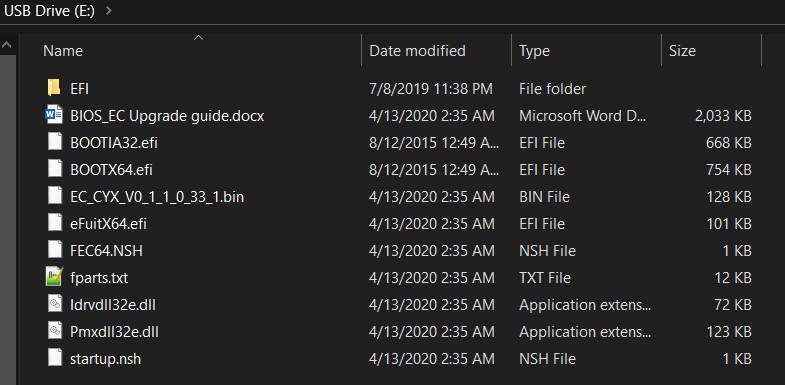
Task: Click USB Drive (E:) in the address bar
Action: 50,11
